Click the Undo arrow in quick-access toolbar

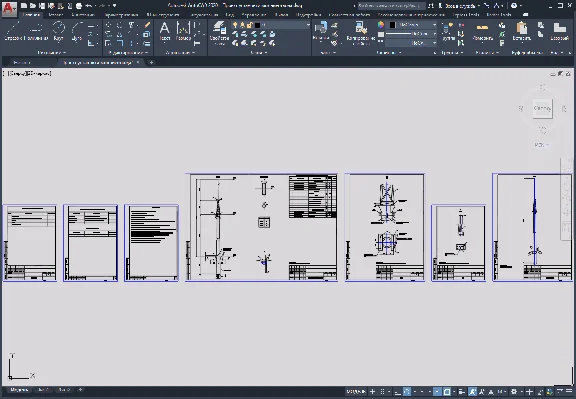tap(88, 6)
